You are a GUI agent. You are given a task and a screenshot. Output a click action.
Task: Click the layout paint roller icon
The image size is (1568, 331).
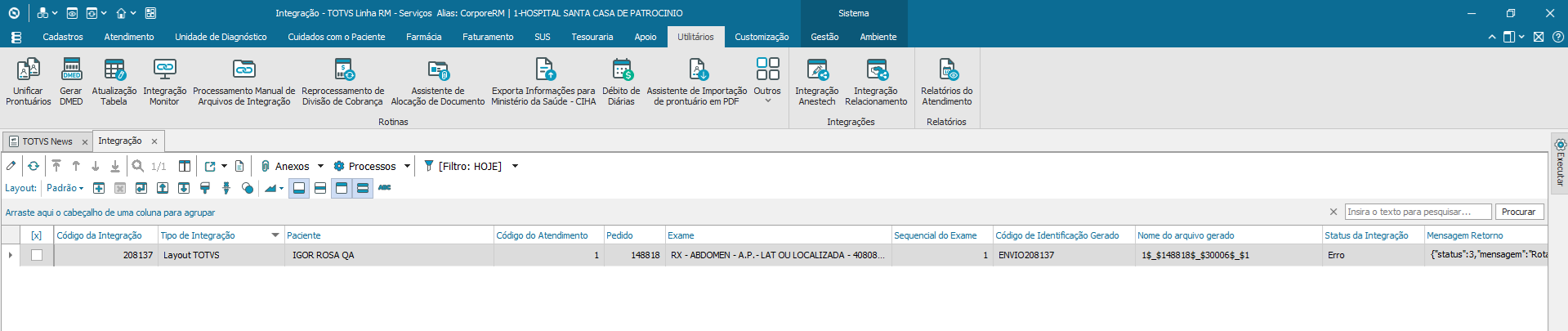(205, 188)
